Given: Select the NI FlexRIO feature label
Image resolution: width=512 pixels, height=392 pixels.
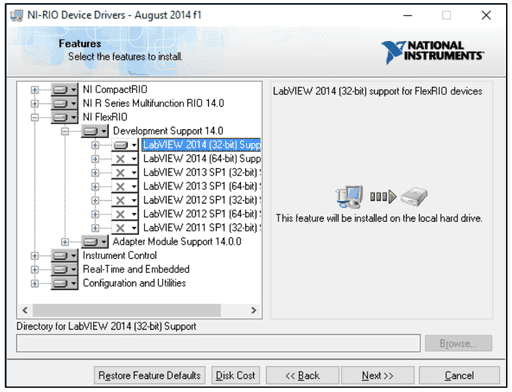Looking at the screenshot, I should pyautogui.click(x=105, y=117).
